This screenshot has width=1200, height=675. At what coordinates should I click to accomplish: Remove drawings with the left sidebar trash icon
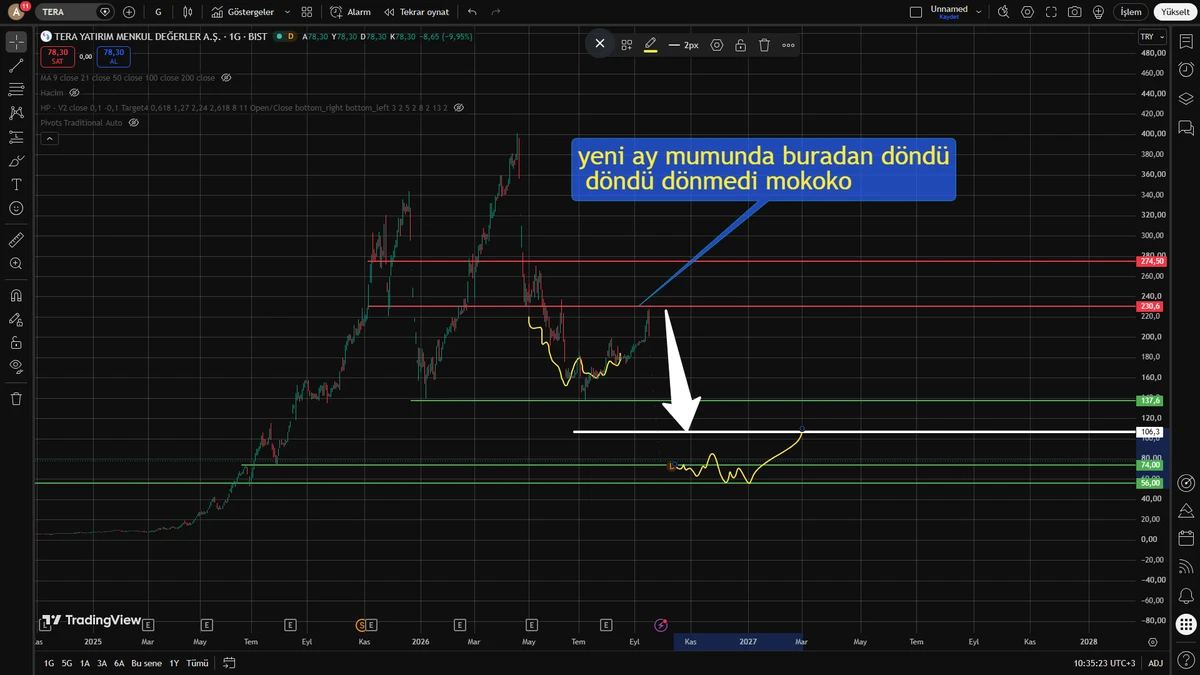tap(16, 399)
